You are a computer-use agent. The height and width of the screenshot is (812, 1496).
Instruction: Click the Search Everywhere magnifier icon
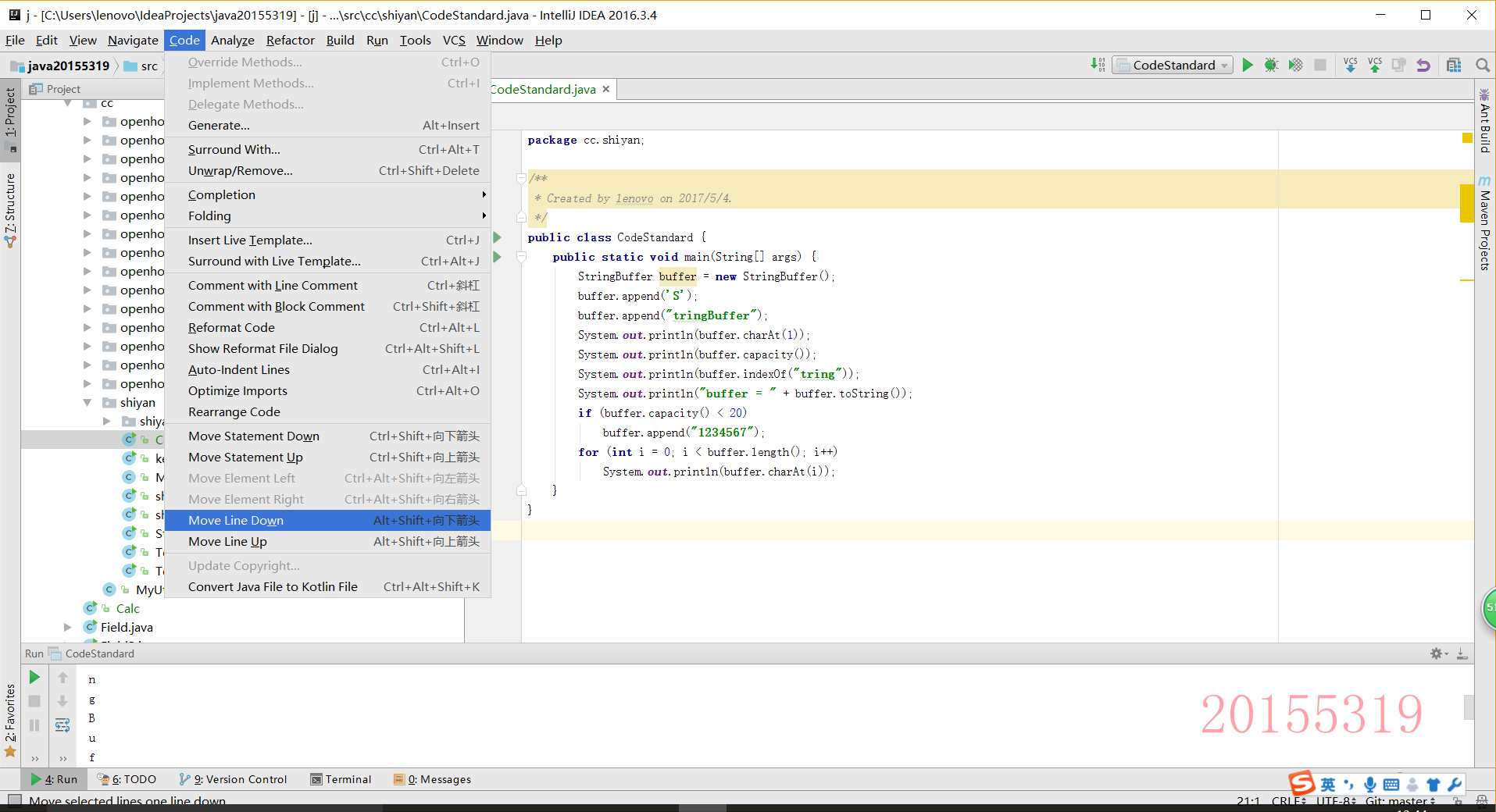[1482, 65]
